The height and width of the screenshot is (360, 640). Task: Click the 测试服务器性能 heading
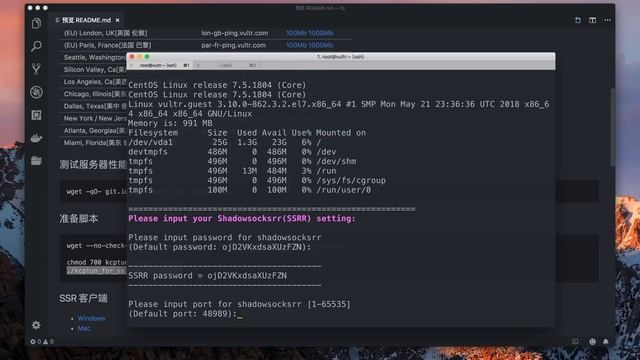(93, 164)
